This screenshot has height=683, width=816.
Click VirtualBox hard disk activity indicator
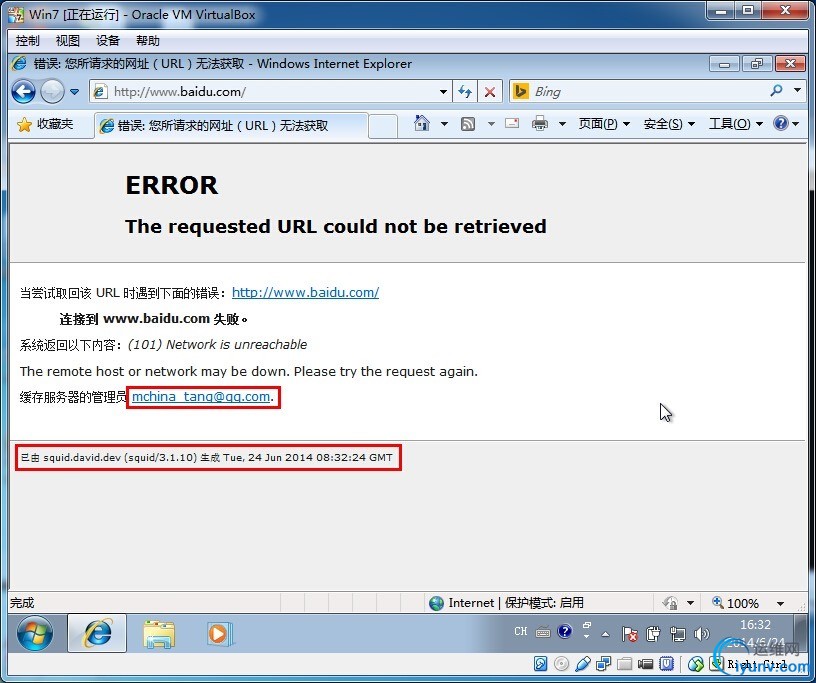[x=541, y=664]
